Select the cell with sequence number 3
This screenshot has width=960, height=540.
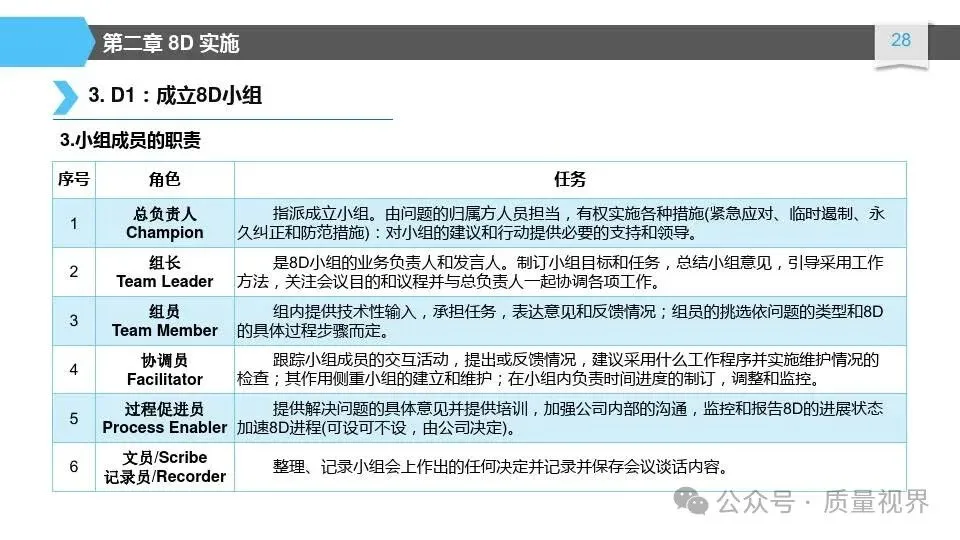[74, 321]
